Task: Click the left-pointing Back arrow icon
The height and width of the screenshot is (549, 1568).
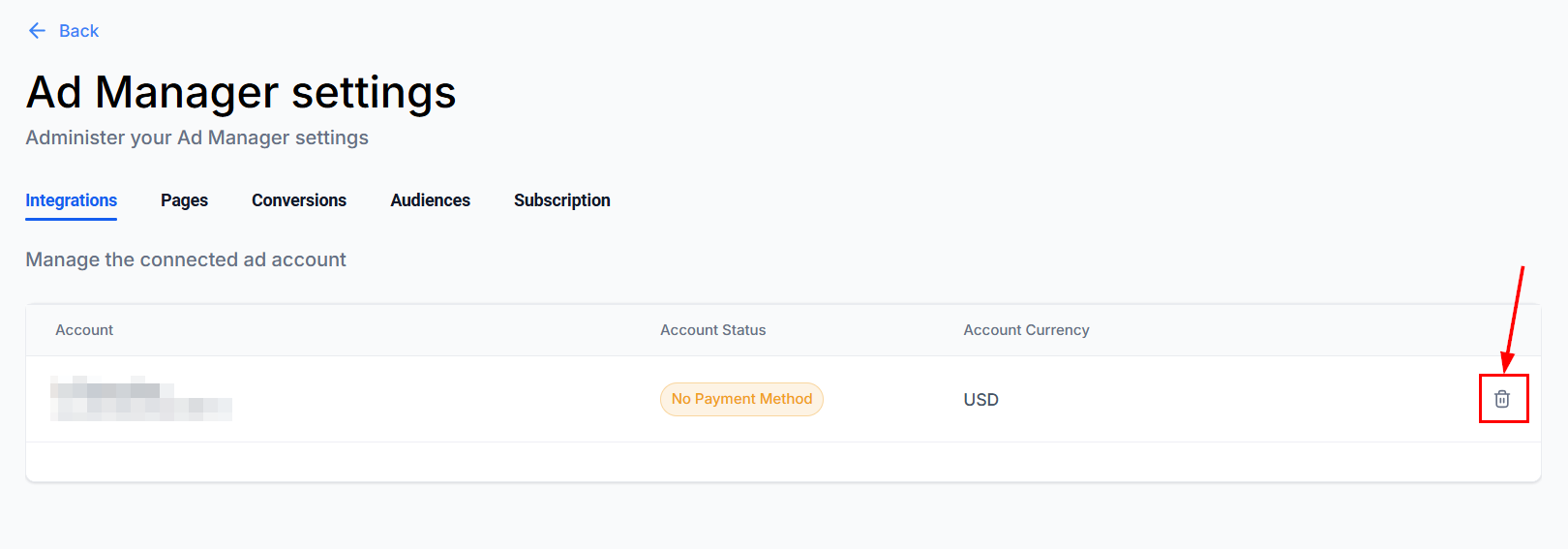Action: coord(37,31)
